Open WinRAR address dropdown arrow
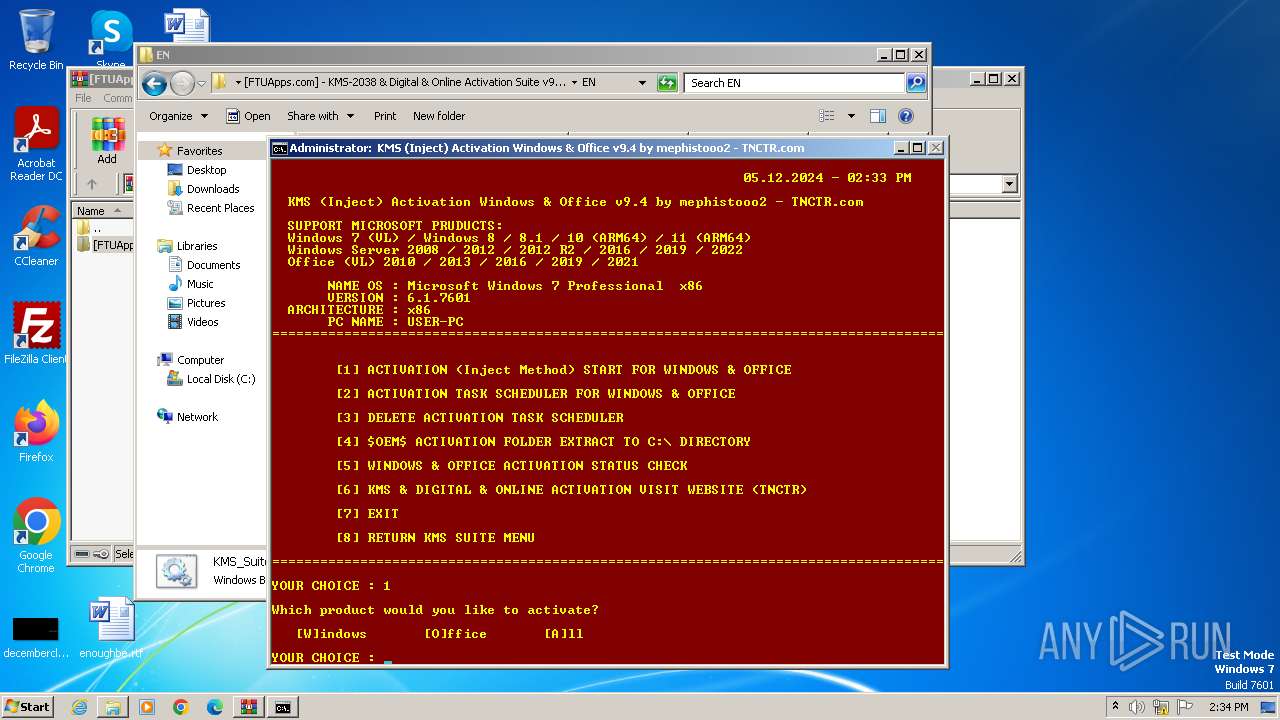1280x720 pixels. [x=1009, y=184]
